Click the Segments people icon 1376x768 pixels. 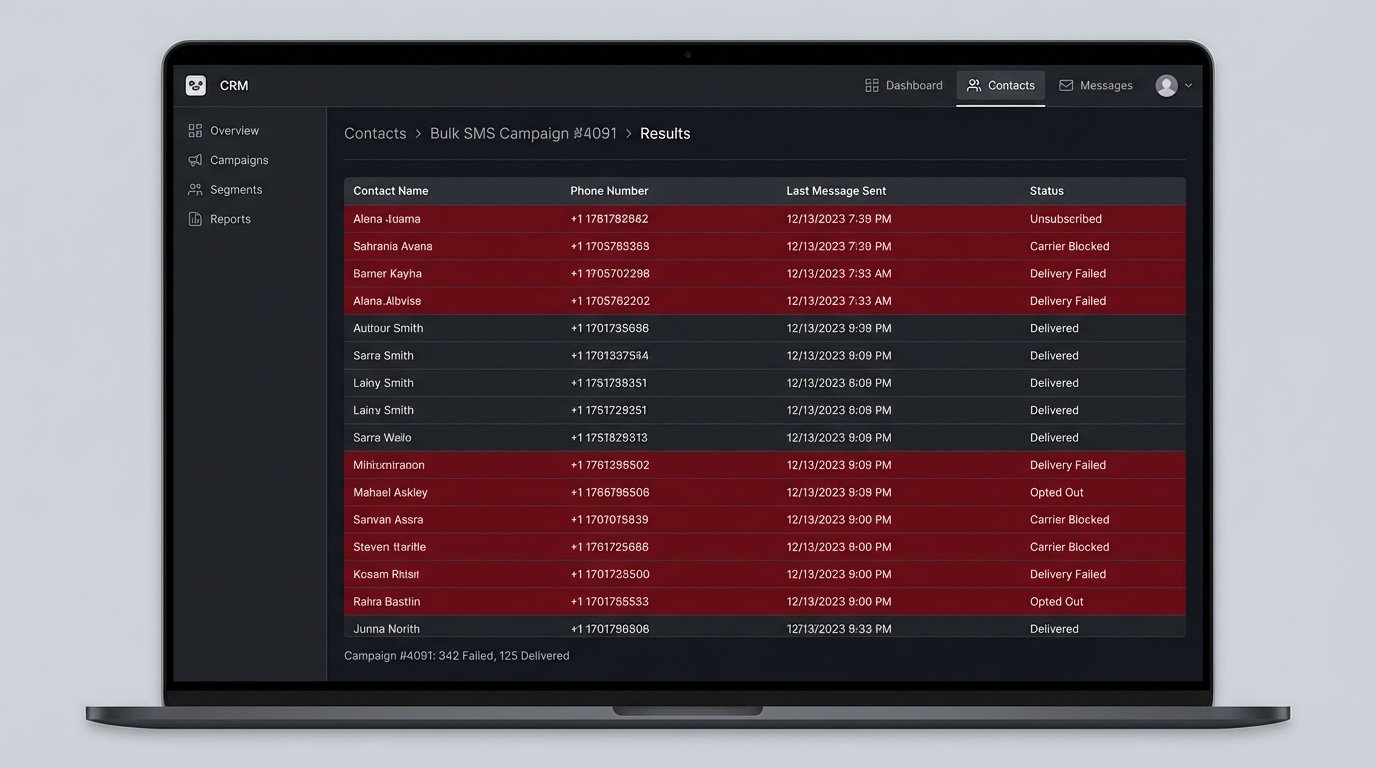195,190
